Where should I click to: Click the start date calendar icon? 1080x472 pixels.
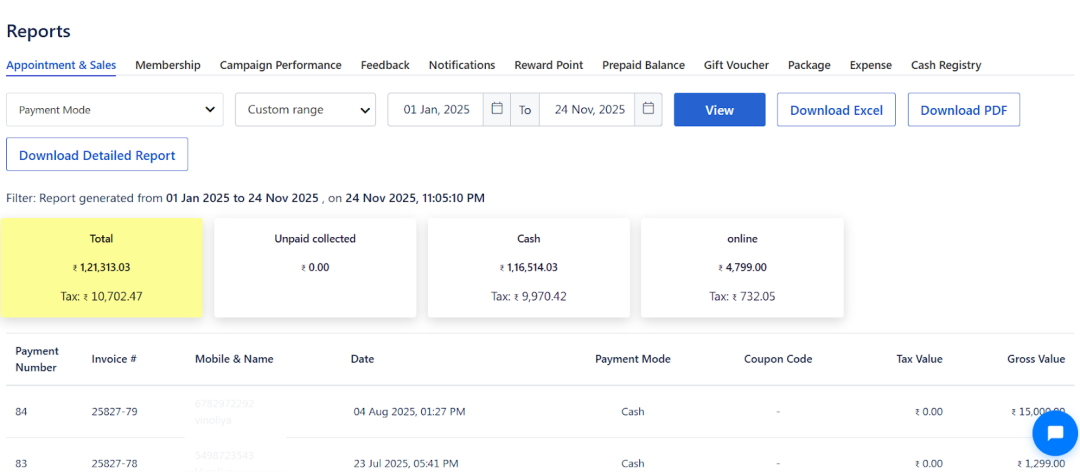coord(497,109)
